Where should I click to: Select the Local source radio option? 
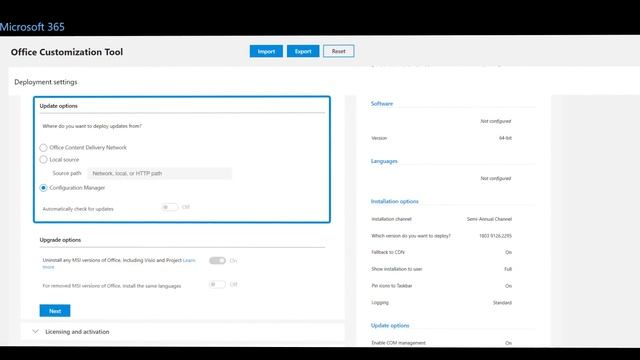pyautogui.click(x=43, y=160)
